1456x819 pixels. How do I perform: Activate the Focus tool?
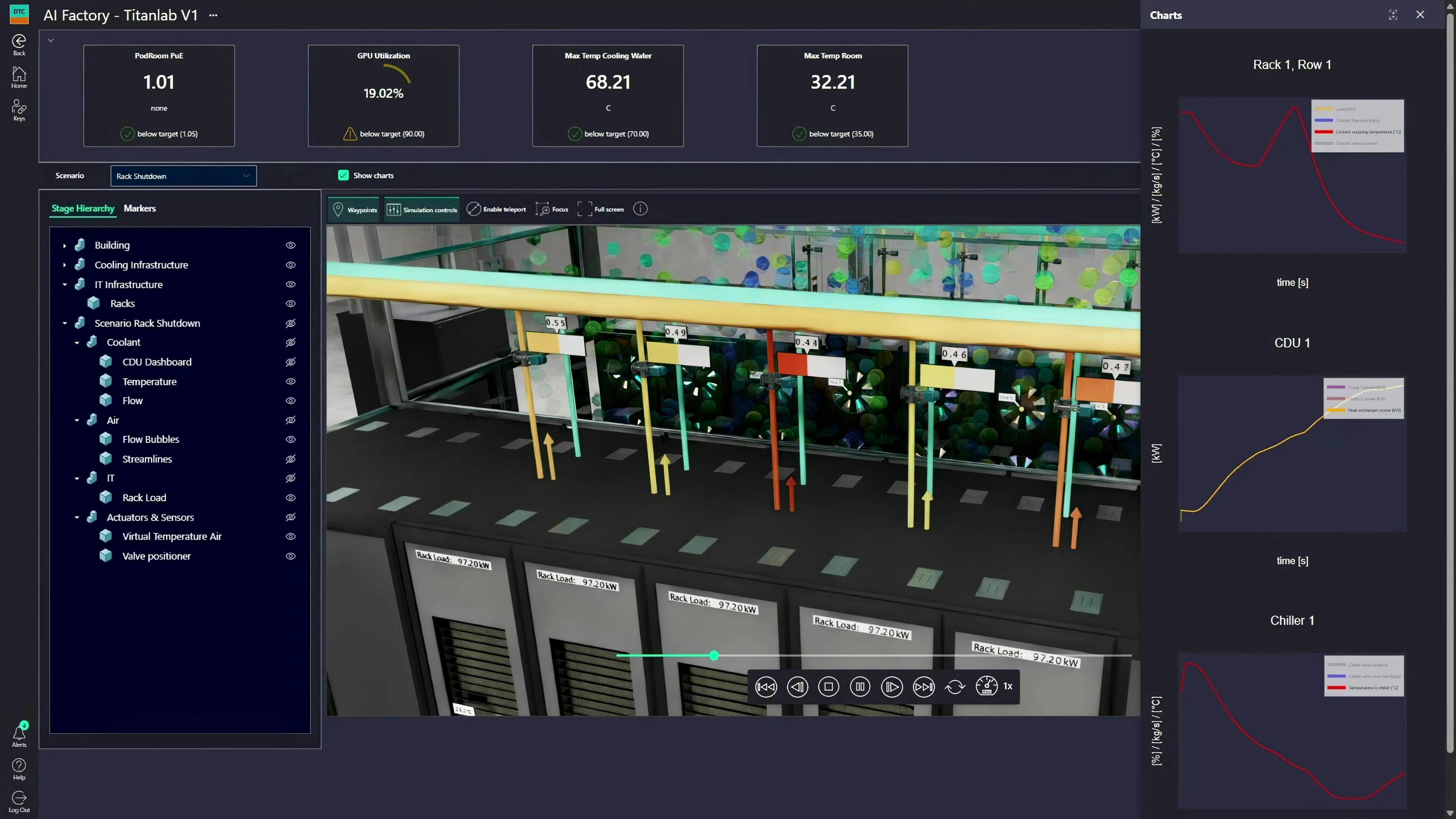552,209
